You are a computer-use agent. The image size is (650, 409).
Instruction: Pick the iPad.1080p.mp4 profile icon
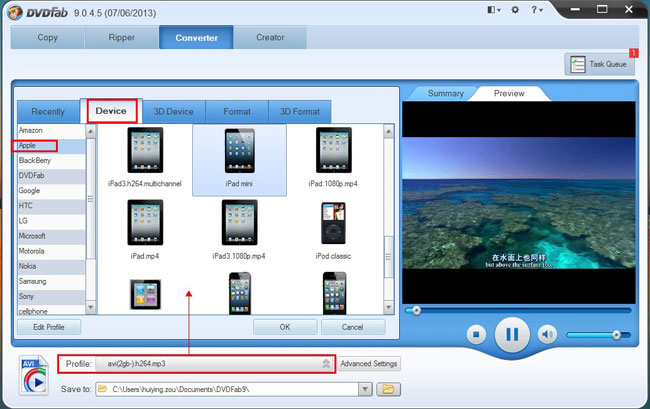[333, 150]
